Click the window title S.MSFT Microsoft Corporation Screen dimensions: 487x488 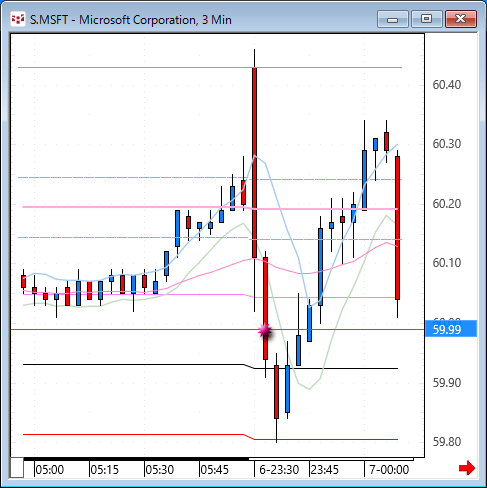pos(130,20)
